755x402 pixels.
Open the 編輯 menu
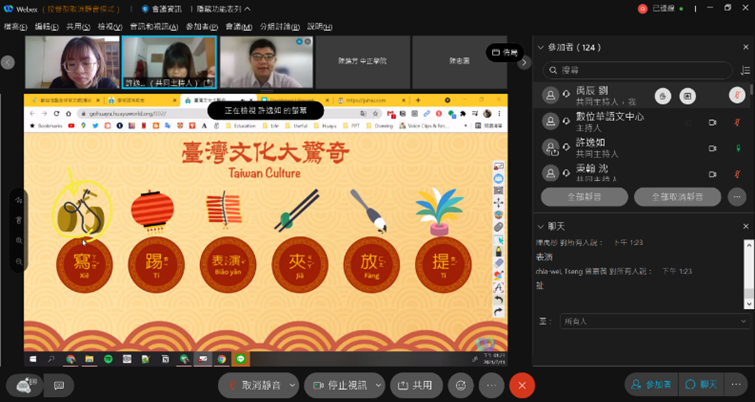47,26
